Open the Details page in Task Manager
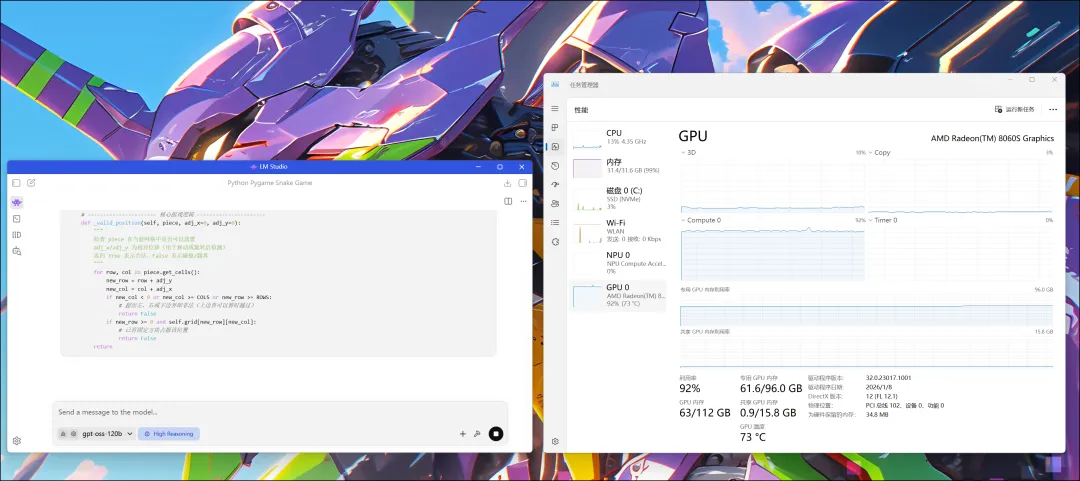The height and width of the screenshot is (481, 1080). (x=555, y=223)
